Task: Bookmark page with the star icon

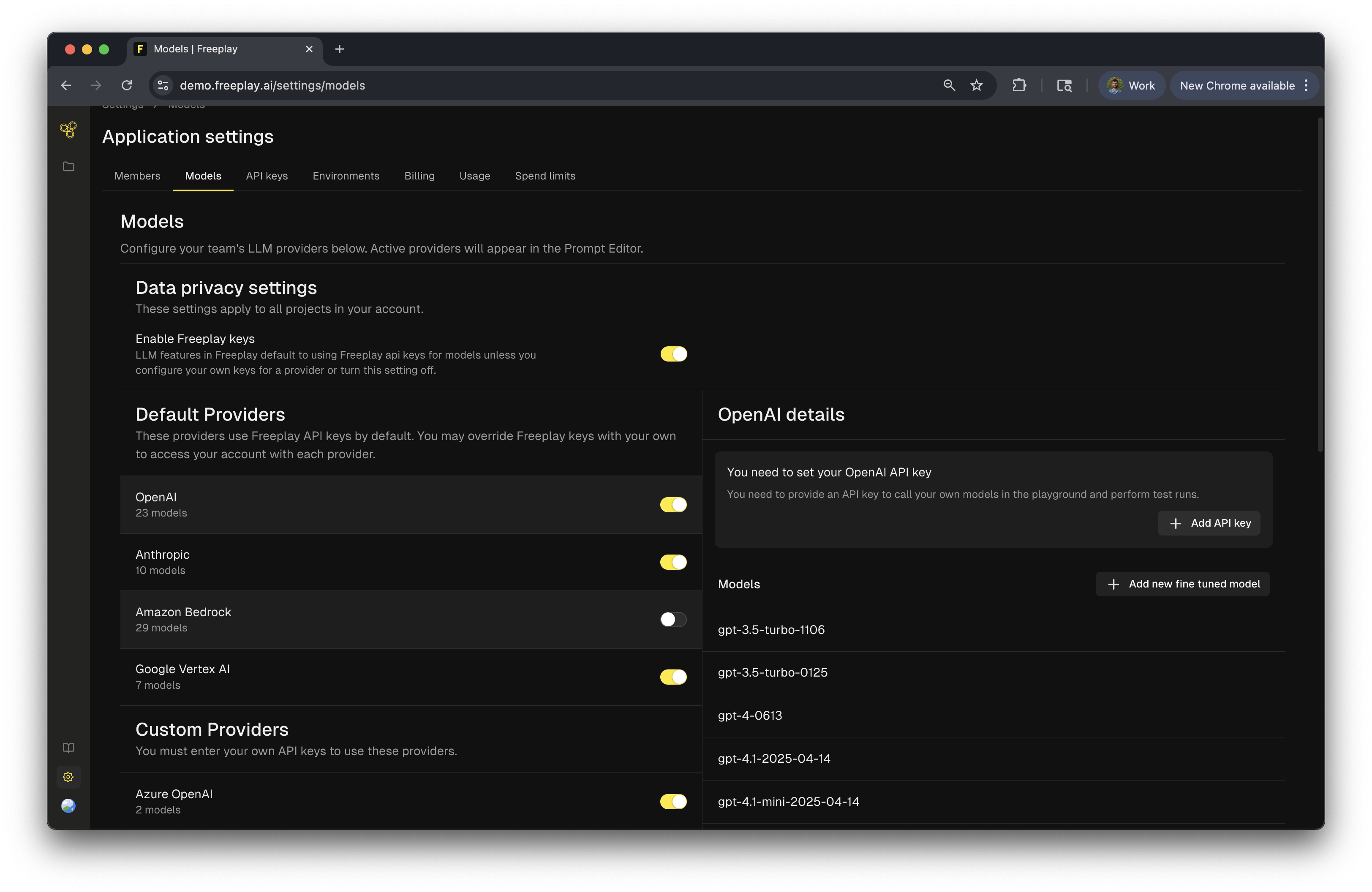Action: pyautogui.click(x=977, y=85)
